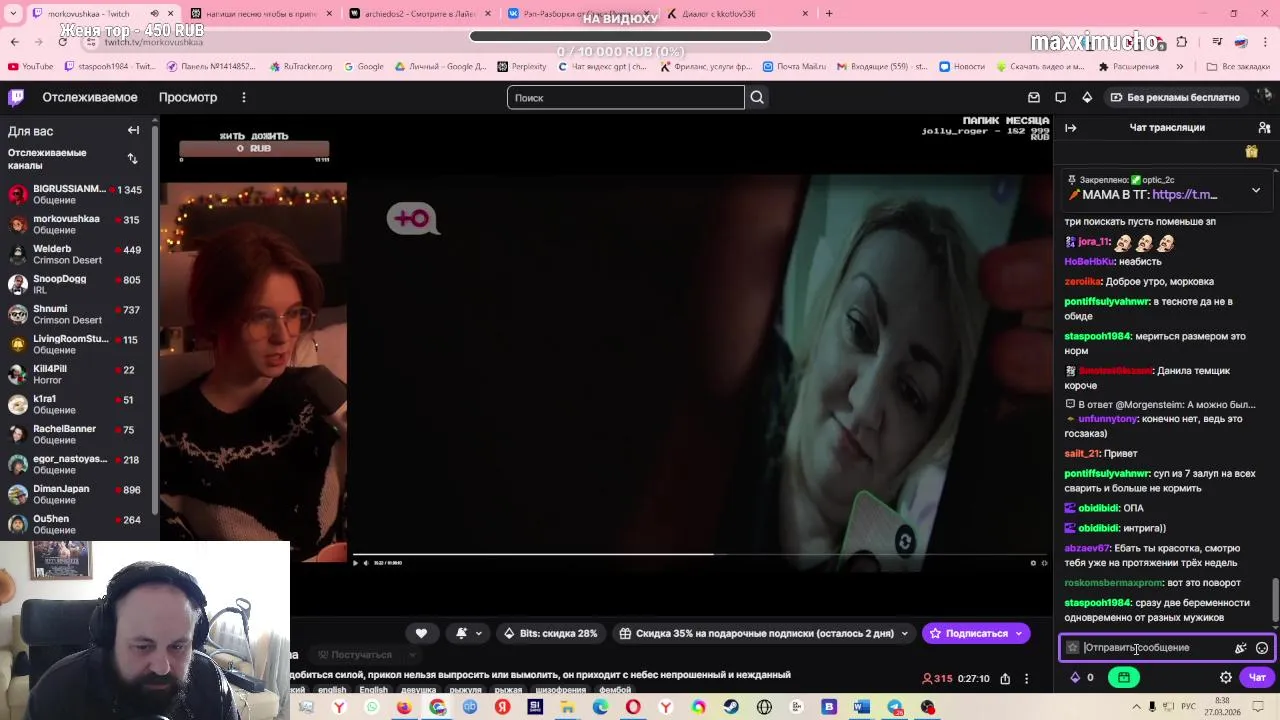Switch to the Диалог с kkotlov536 tab
1280x720 pixels.
[x=738, y=14]
